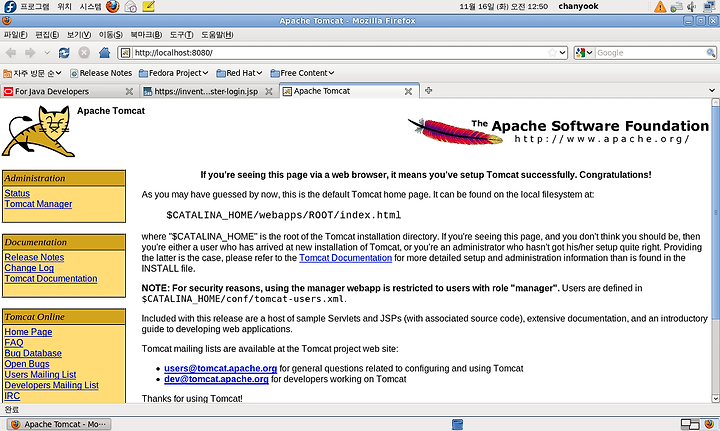Reload the current page
Screen dimensions: 720x431
click(x=64, y=53)
